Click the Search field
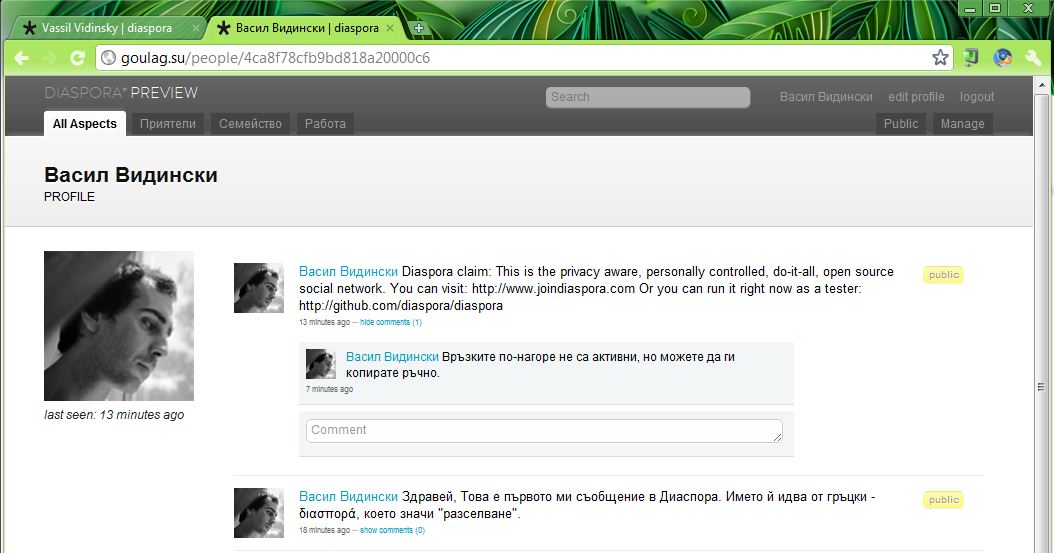Screen dimensions: 1054x553 (x=648, y=97)
